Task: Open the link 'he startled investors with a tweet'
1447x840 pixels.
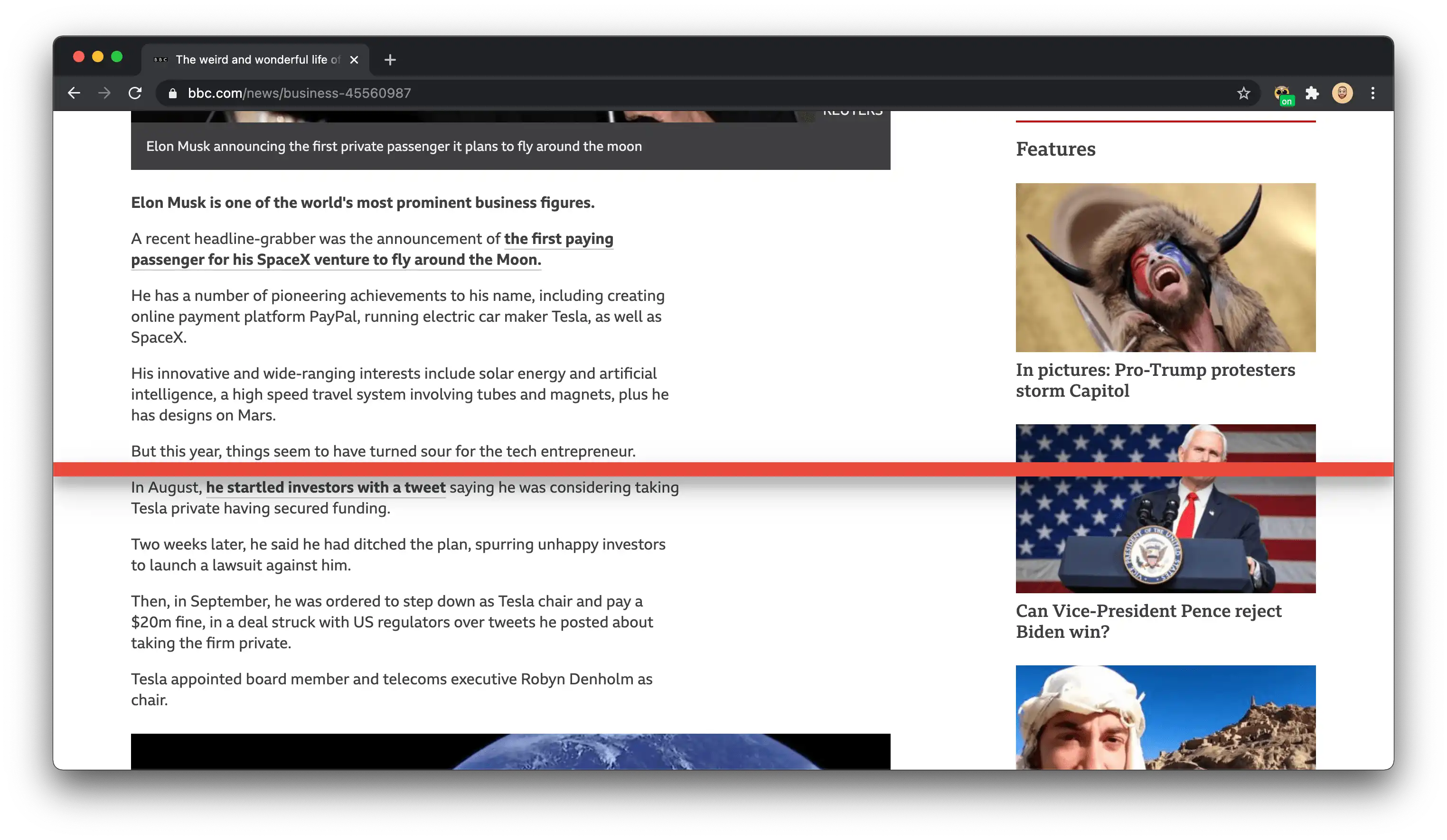Action: pyautogui.click(x=326, y=487)
